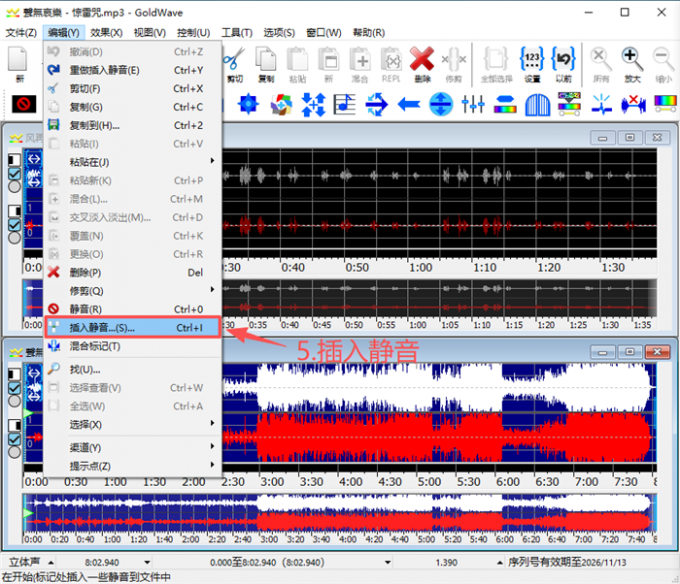This screenshot has height=584, width=680.
Task: Click the colorful pinwheel effect icon
Action: [x=281, y=104]
